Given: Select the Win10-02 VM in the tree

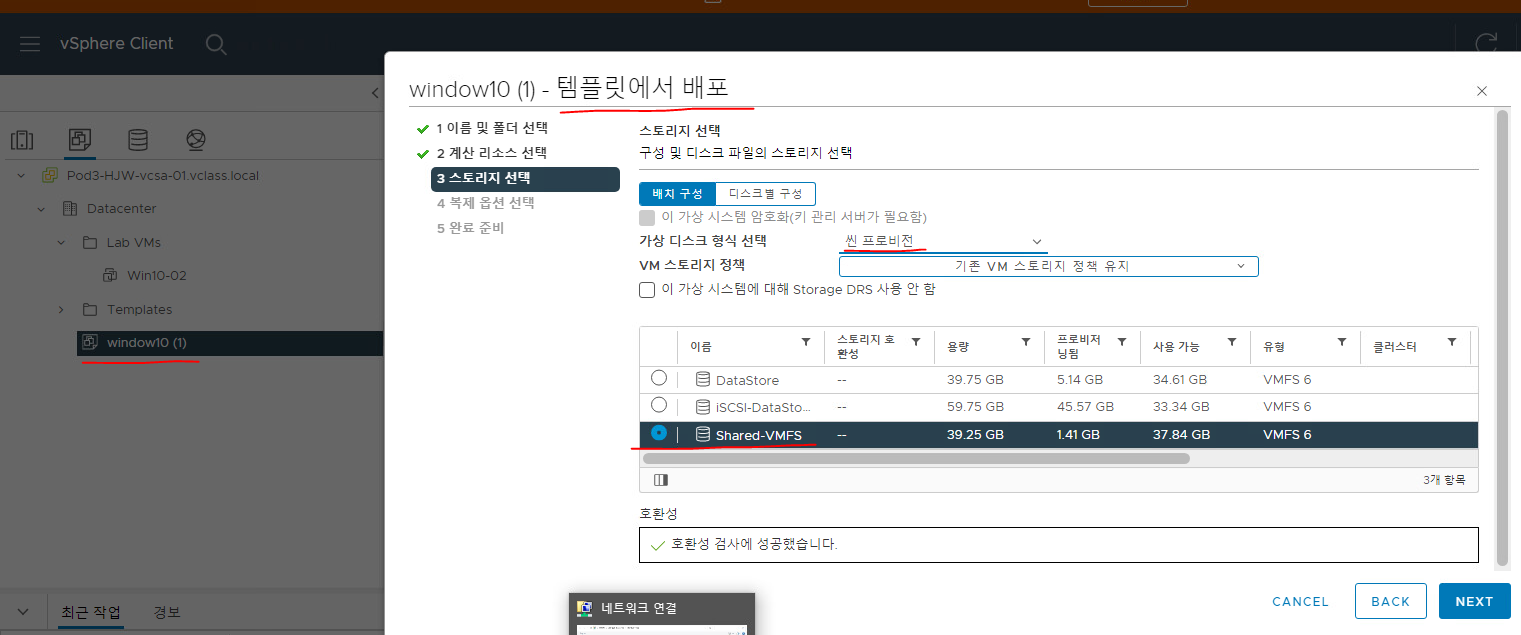Looking at the screenshot, I should [156, 276].
